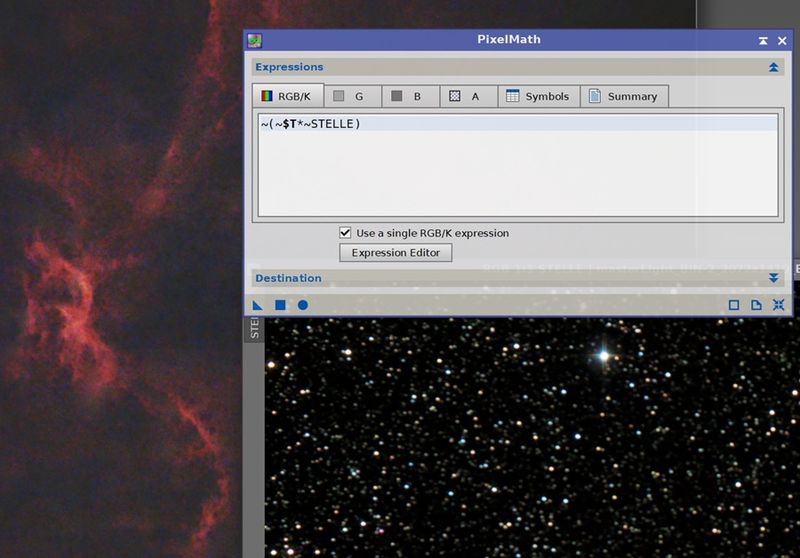This screenshot has width=800, height=558.
Task: Click the Destination section header label
Action: tap(288, 278)
